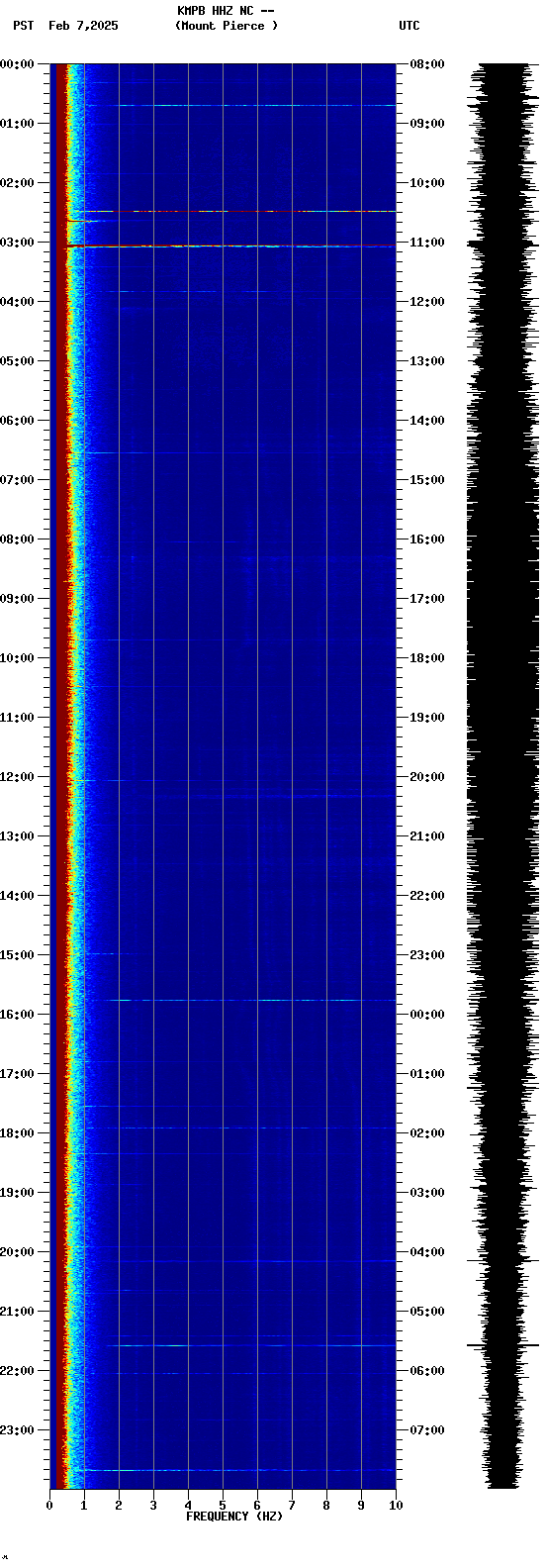
Task: Click the cyan broadband streak near 15:45 PST
Action: pos(239,1000)
